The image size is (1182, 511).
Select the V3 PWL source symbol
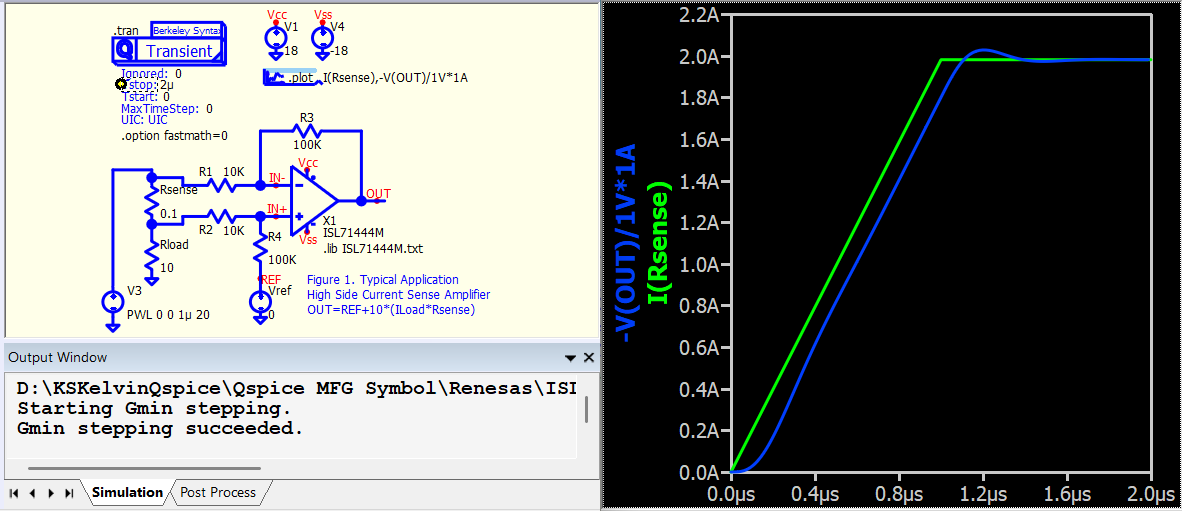click(x=110, y=302)
